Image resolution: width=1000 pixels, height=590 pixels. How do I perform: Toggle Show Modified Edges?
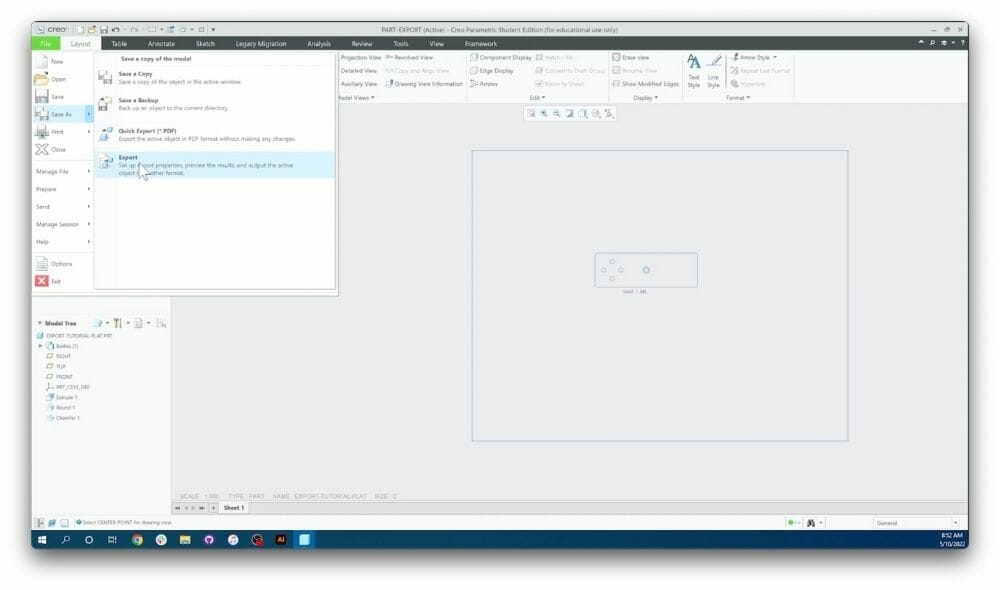coord(650,84)
